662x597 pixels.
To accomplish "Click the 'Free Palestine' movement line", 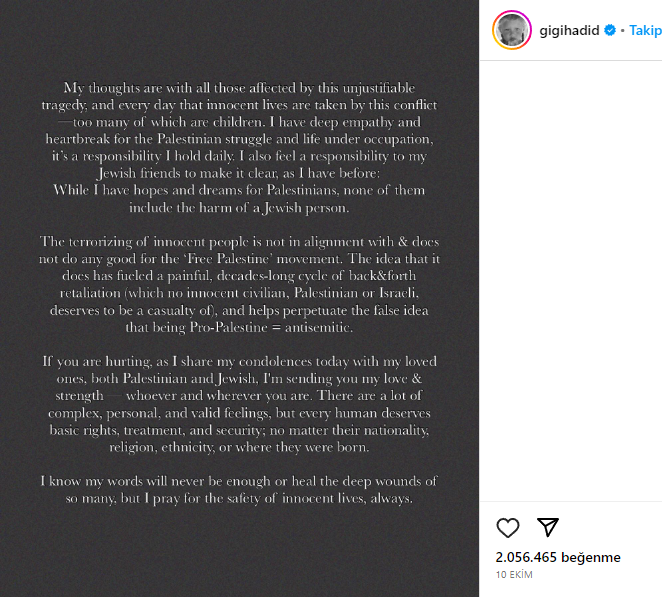I will [239, 258].
